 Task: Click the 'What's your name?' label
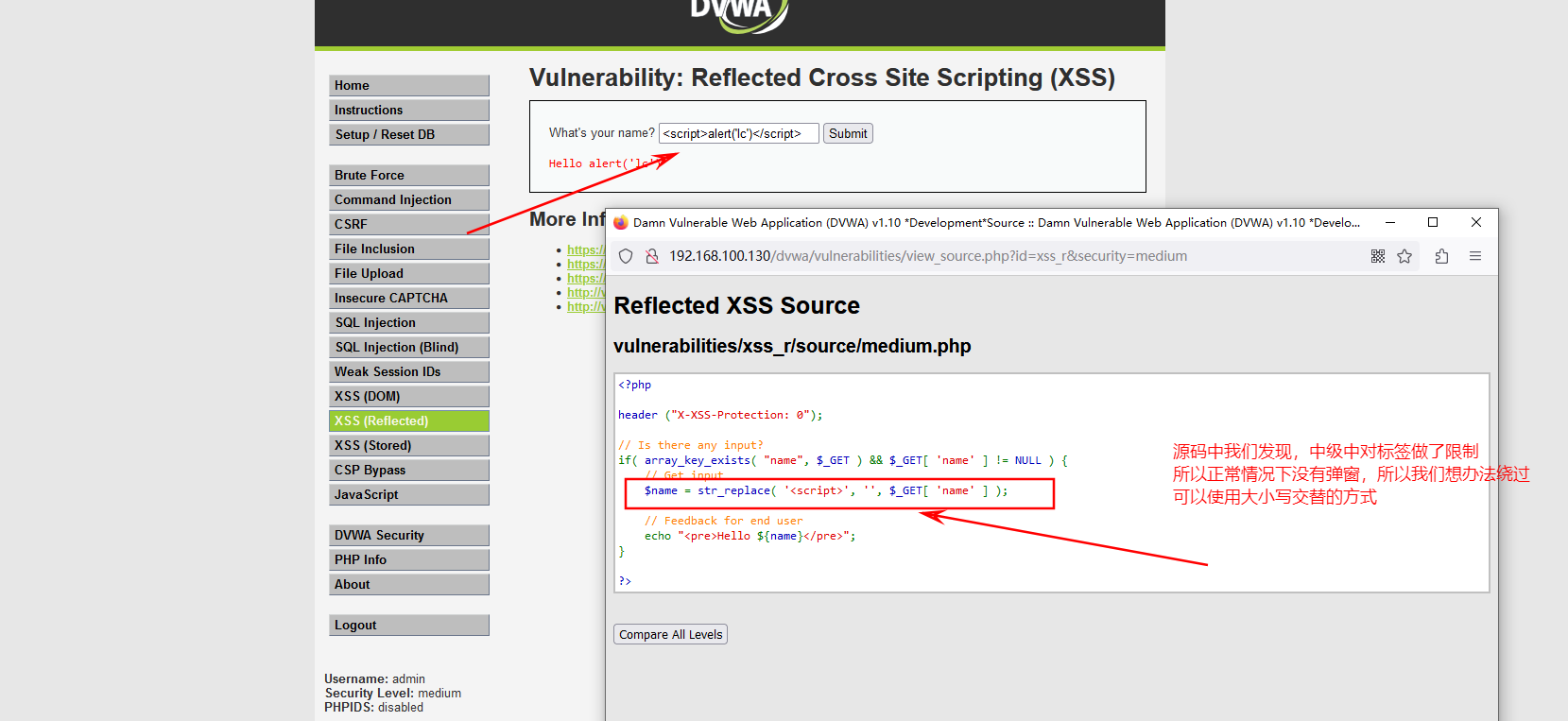click(x=602, y=133)
